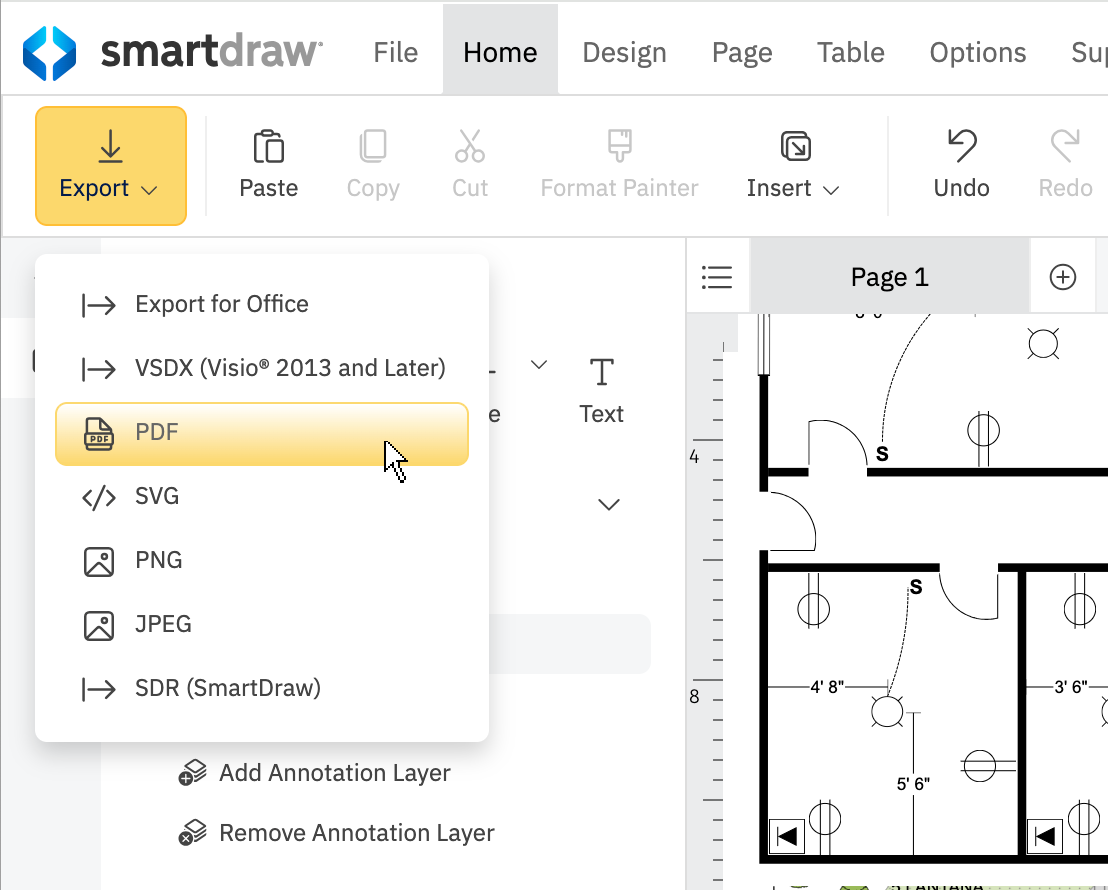Click the Format Painter icon
The width and height of the screenshot is (1108, 890).
coord(618,146)
